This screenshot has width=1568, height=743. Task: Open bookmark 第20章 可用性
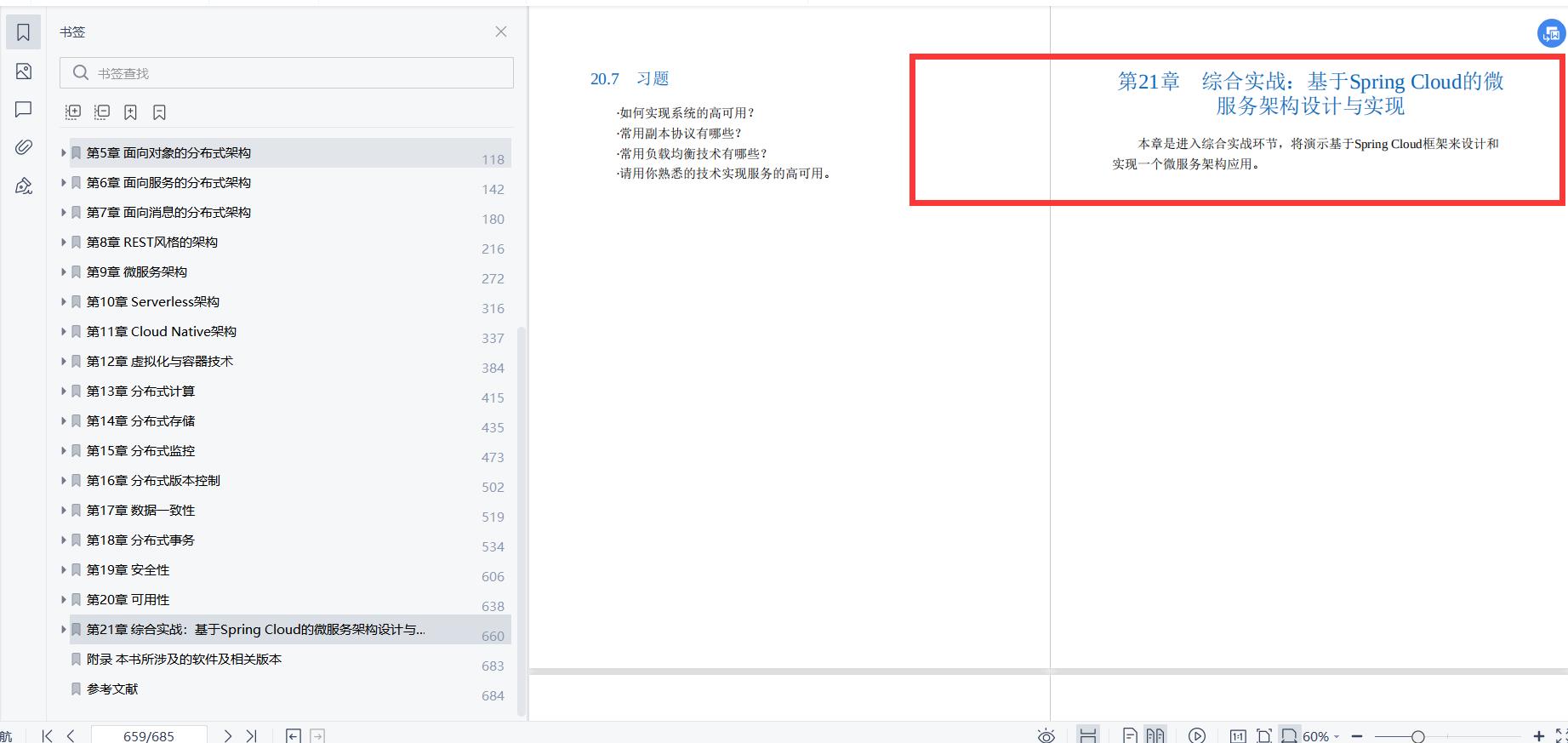tap(128, 600)
